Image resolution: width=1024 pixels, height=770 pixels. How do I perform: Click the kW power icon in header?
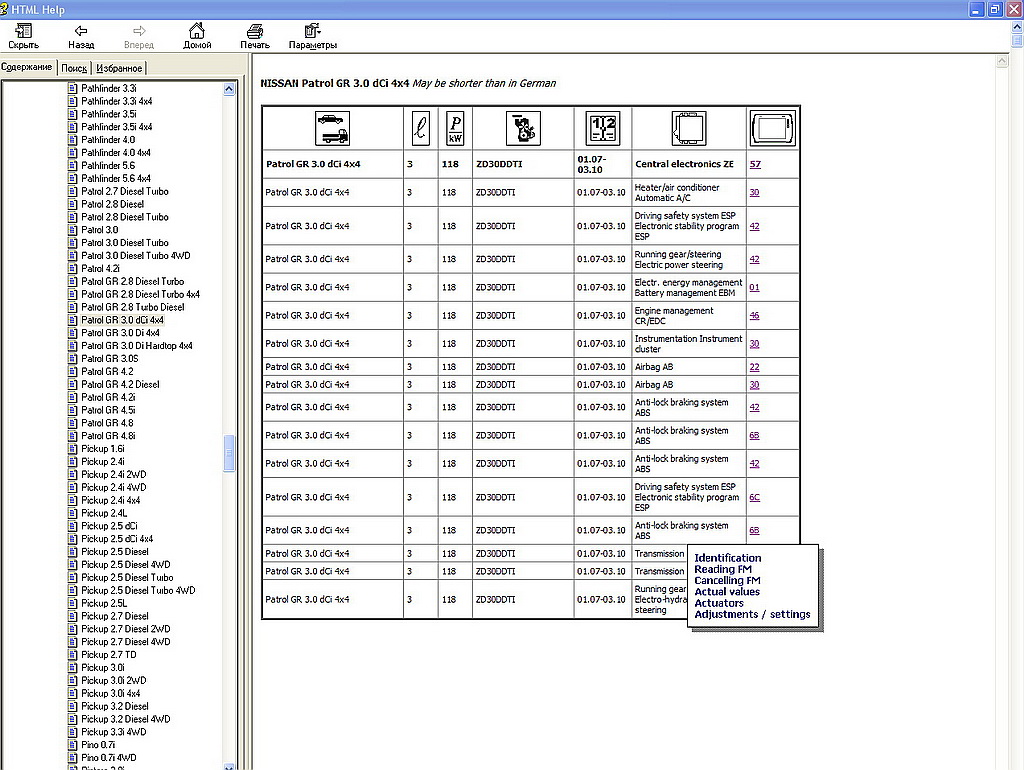pos(455,128)
